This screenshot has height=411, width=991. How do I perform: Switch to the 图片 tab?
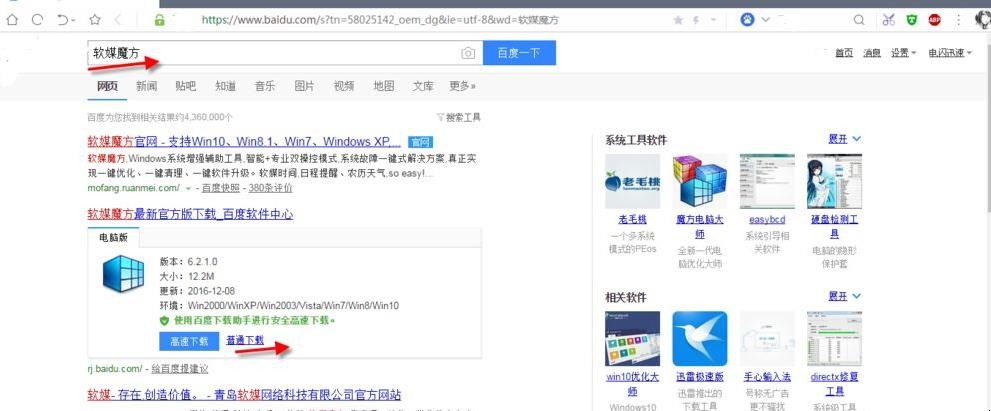tap(304, 86)
